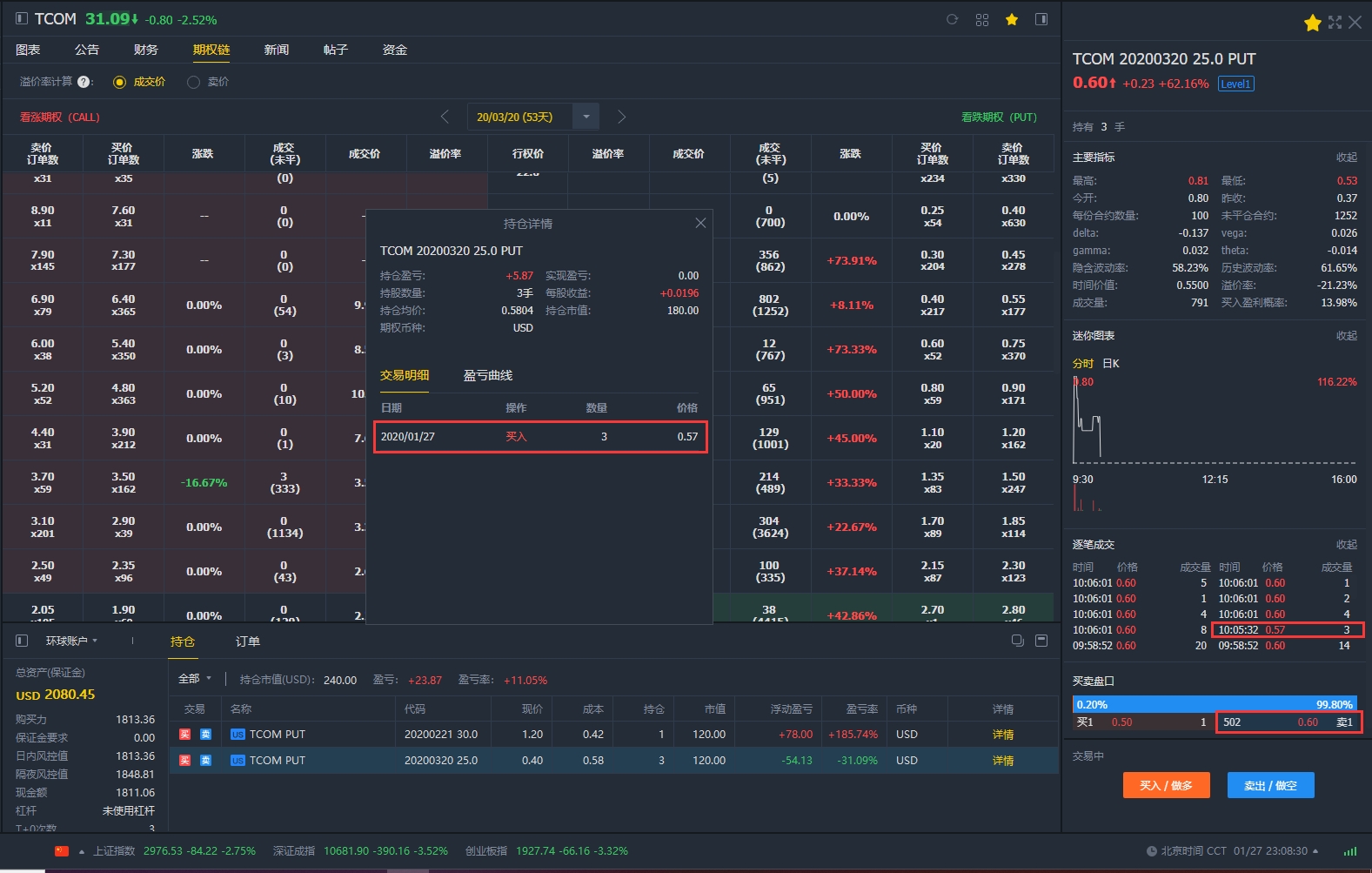
Task: Click the maximize icon in positions panel
Action: point(1041,641)
